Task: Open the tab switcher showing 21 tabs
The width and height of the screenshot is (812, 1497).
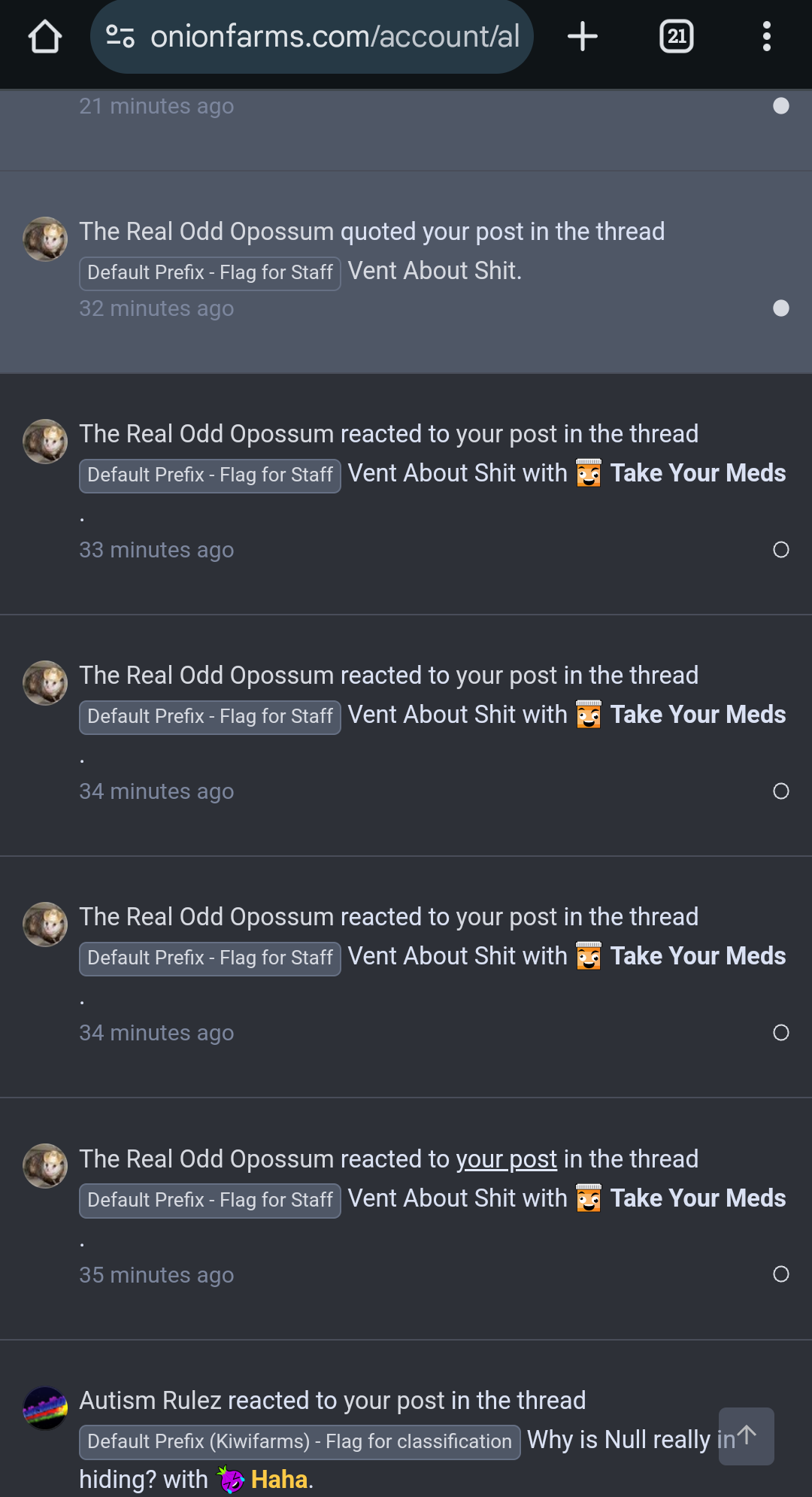Action: click(x=677, y=36)
